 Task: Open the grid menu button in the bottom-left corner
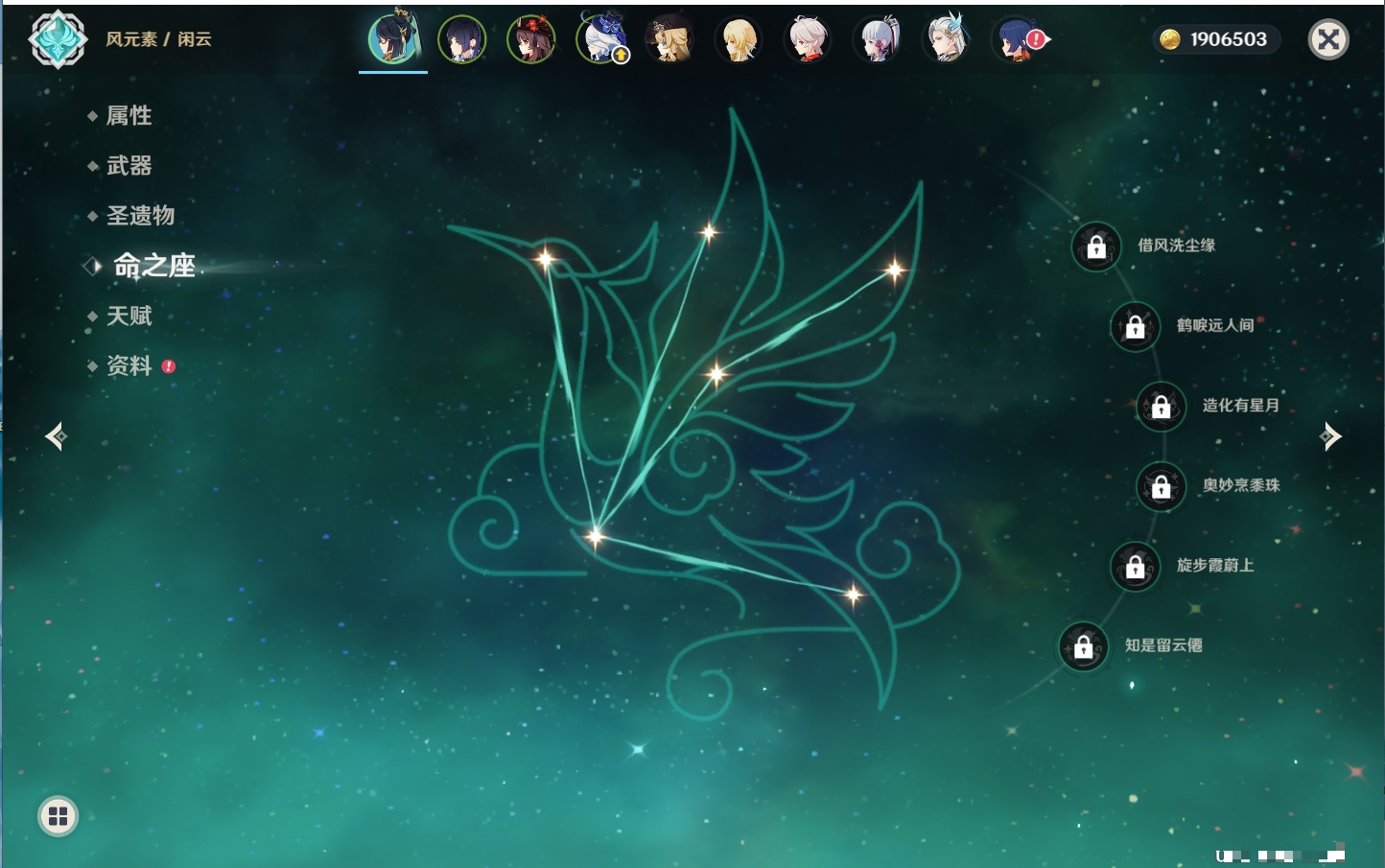(x=58, y=816)
